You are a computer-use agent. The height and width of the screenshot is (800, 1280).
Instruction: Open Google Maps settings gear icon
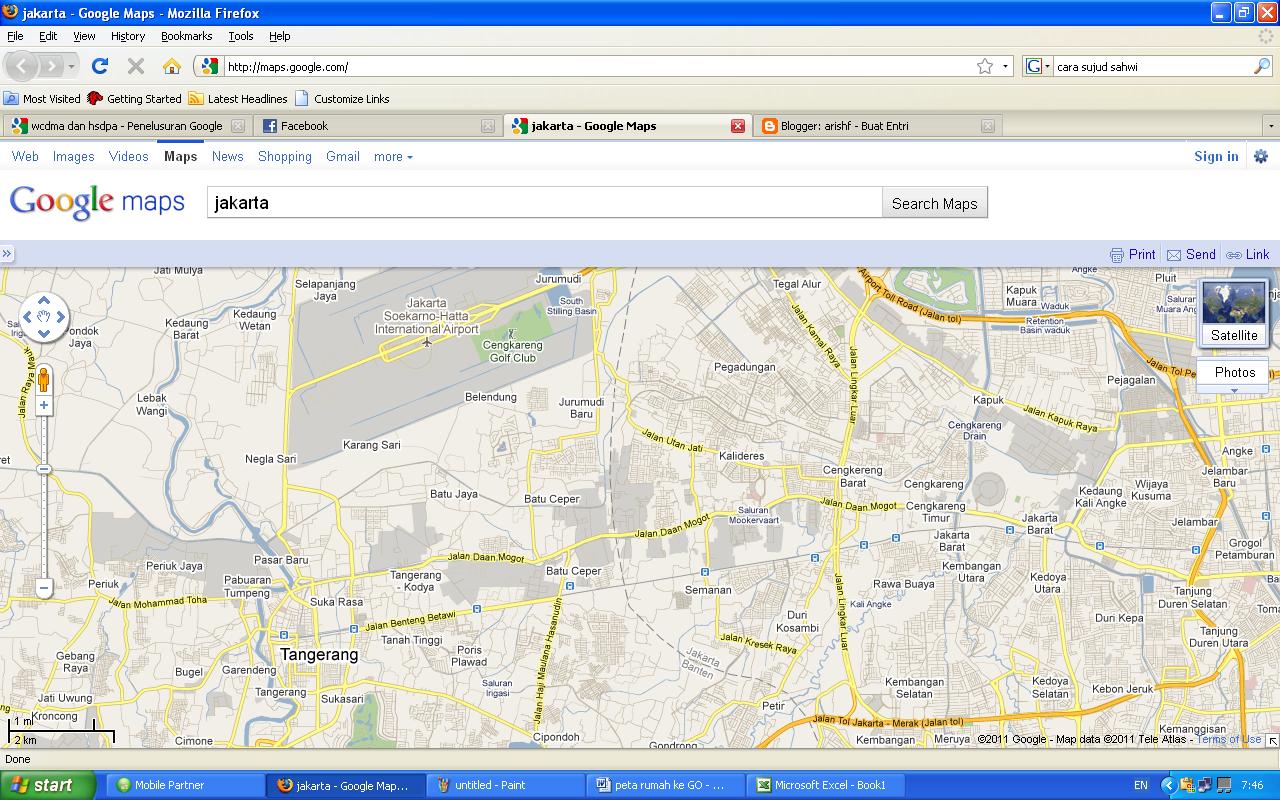[1261, 156]
